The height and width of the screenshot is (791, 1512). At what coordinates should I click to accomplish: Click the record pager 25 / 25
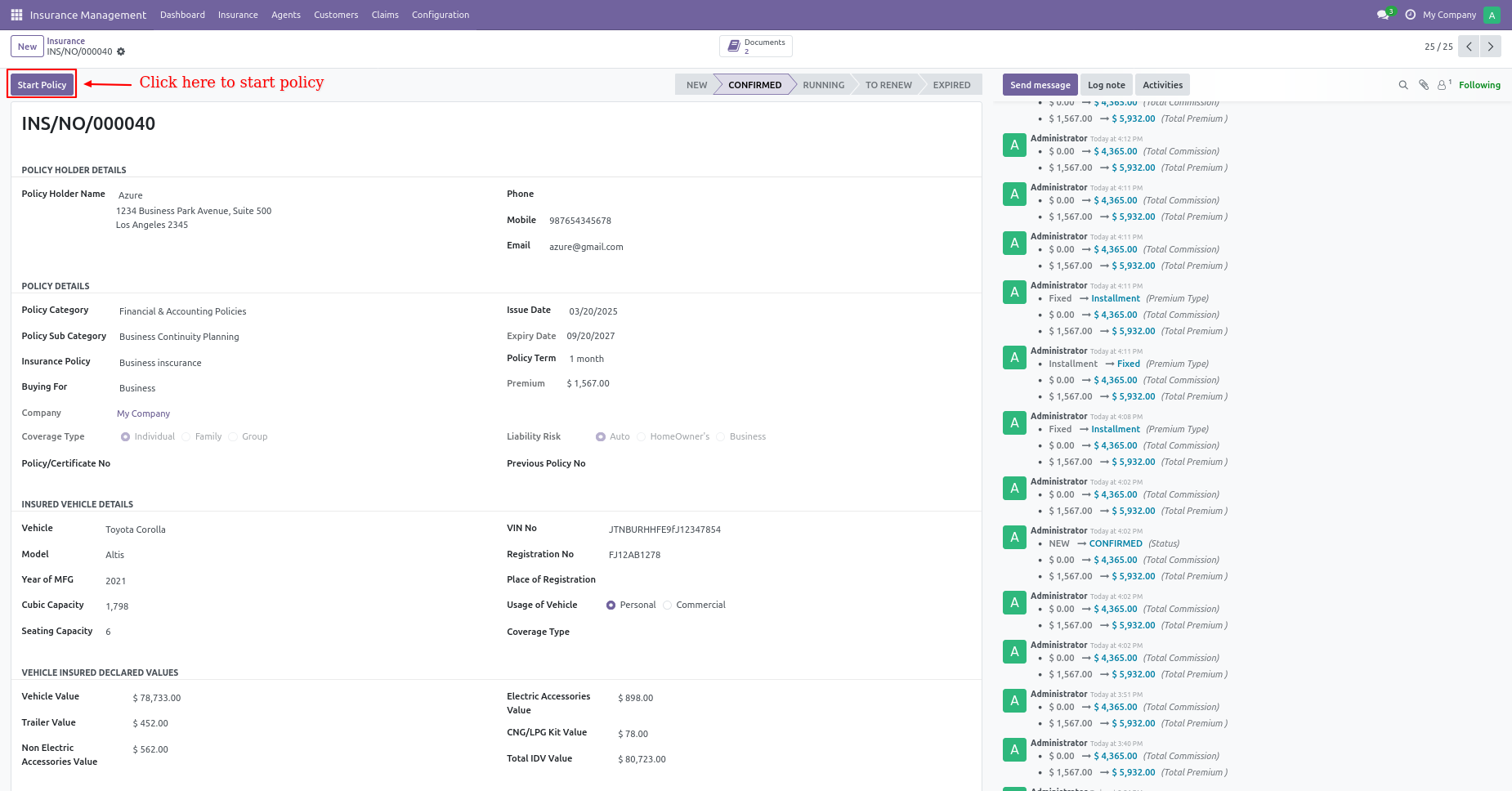(x=1438, y=47)
